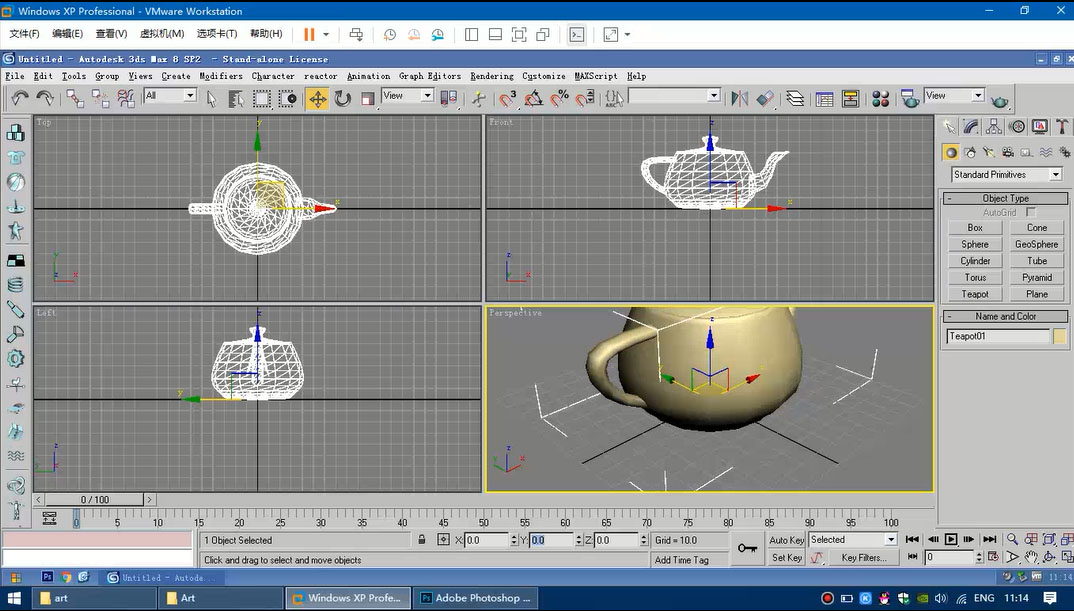Activate the Unlink Selection tool
The width and height of the screenshot is (1074, 611).
[x=101, y=99]
